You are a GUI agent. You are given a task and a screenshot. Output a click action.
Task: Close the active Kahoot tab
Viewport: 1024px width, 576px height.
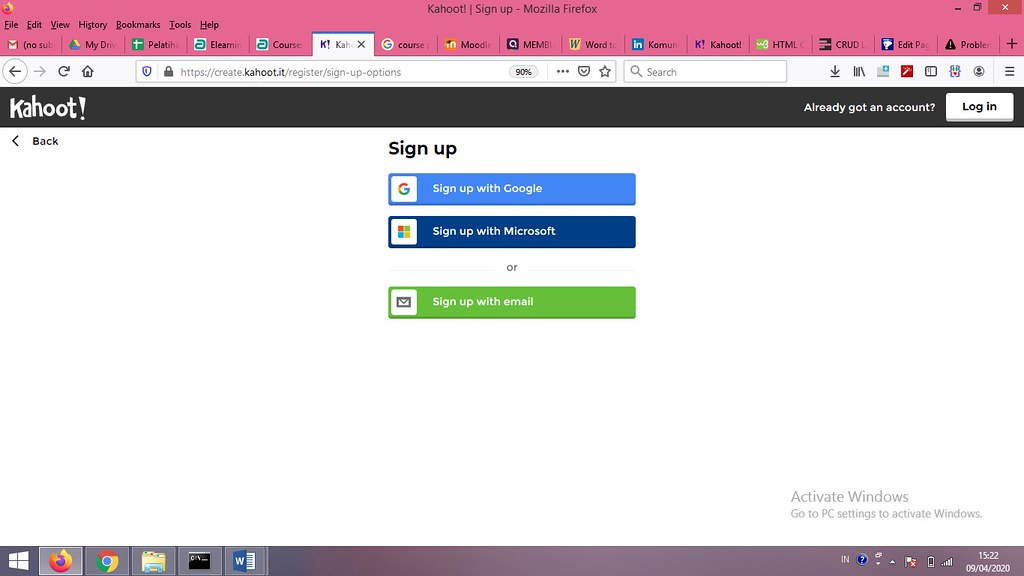[361, 44]
